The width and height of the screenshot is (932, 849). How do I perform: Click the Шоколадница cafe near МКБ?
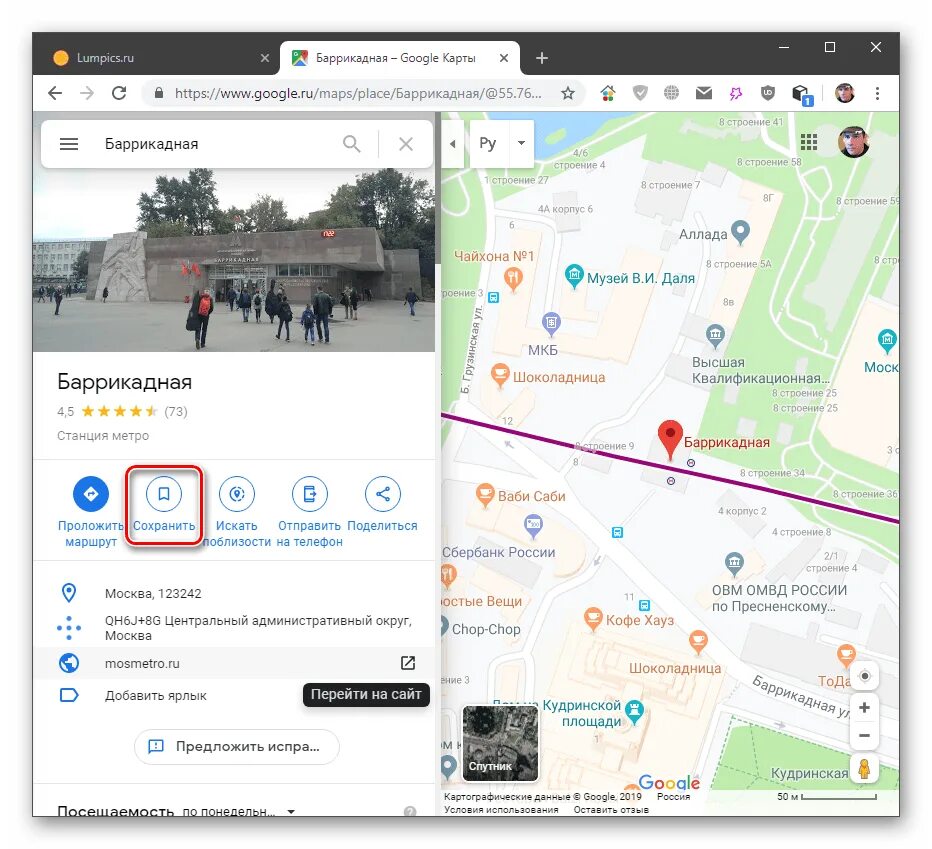pos(500,375)
